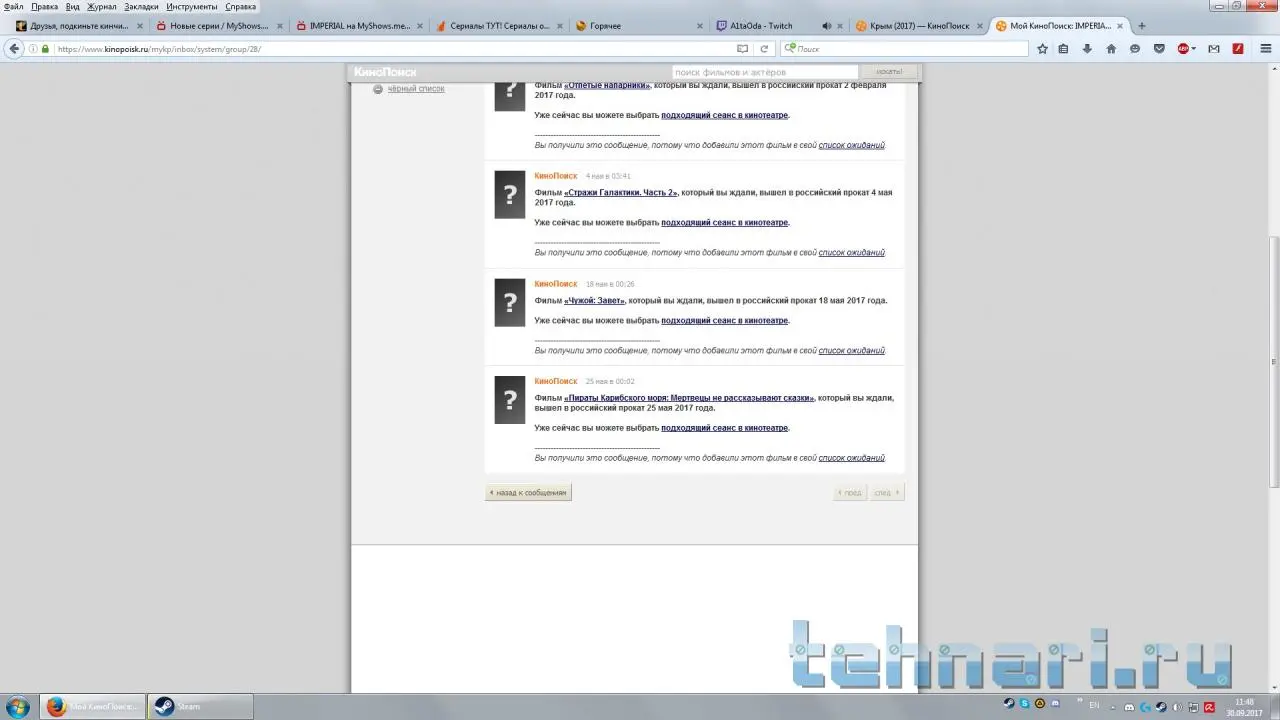
Task: Click the 'пред' pagination button
Action: (850, 492)
